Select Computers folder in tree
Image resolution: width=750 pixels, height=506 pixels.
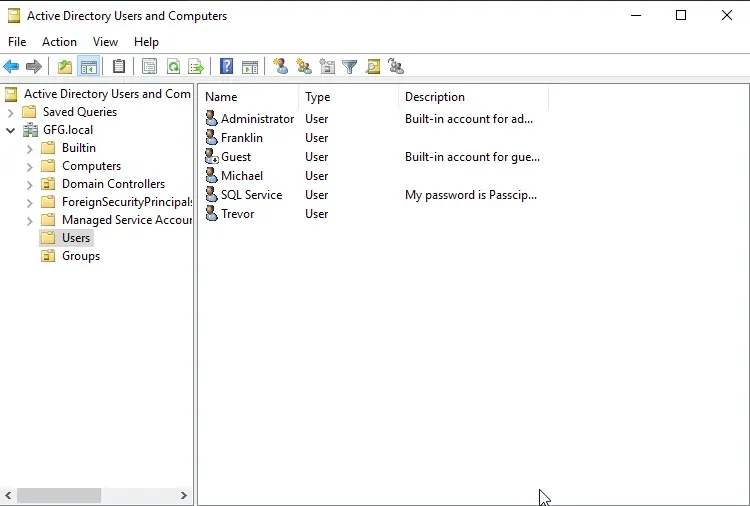click(x=91, y=166)
